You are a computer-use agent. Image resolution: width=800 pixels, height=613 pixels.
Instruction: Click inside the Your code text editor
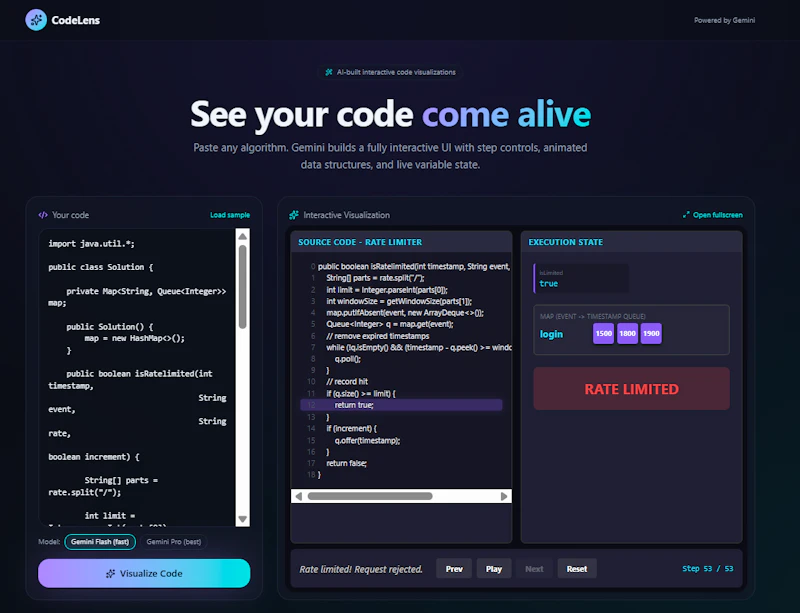pyautogui.click(x=137, y=378)
